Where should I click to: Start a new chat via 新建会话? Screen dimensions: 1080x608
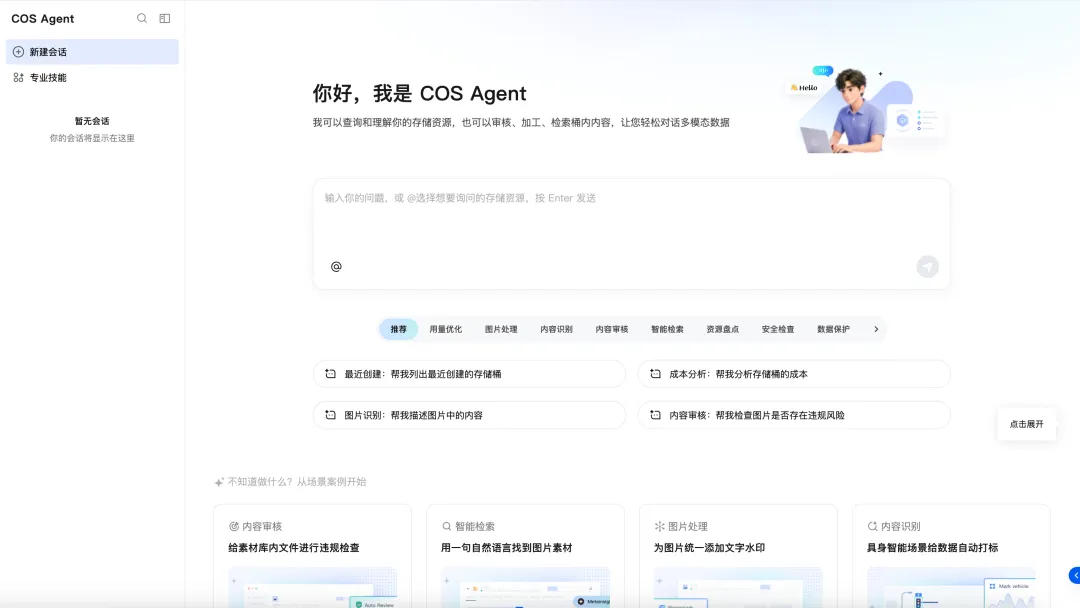[92, 52]
